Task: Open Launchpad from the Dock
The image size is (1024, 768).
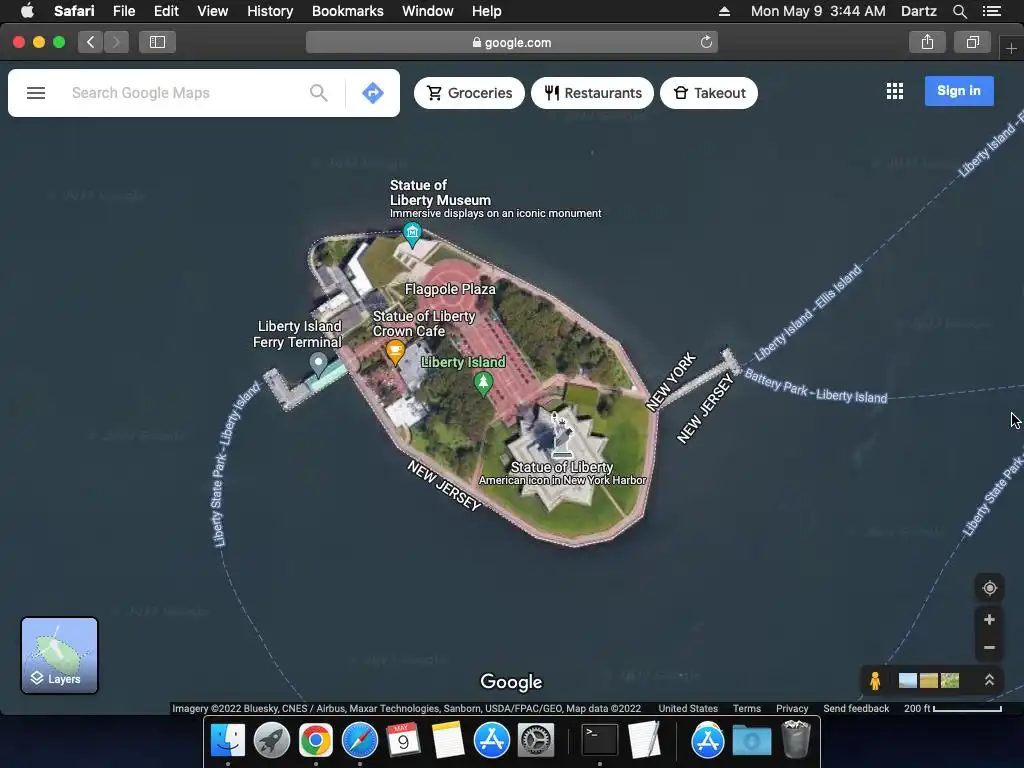Action: (x=272, y=741)
